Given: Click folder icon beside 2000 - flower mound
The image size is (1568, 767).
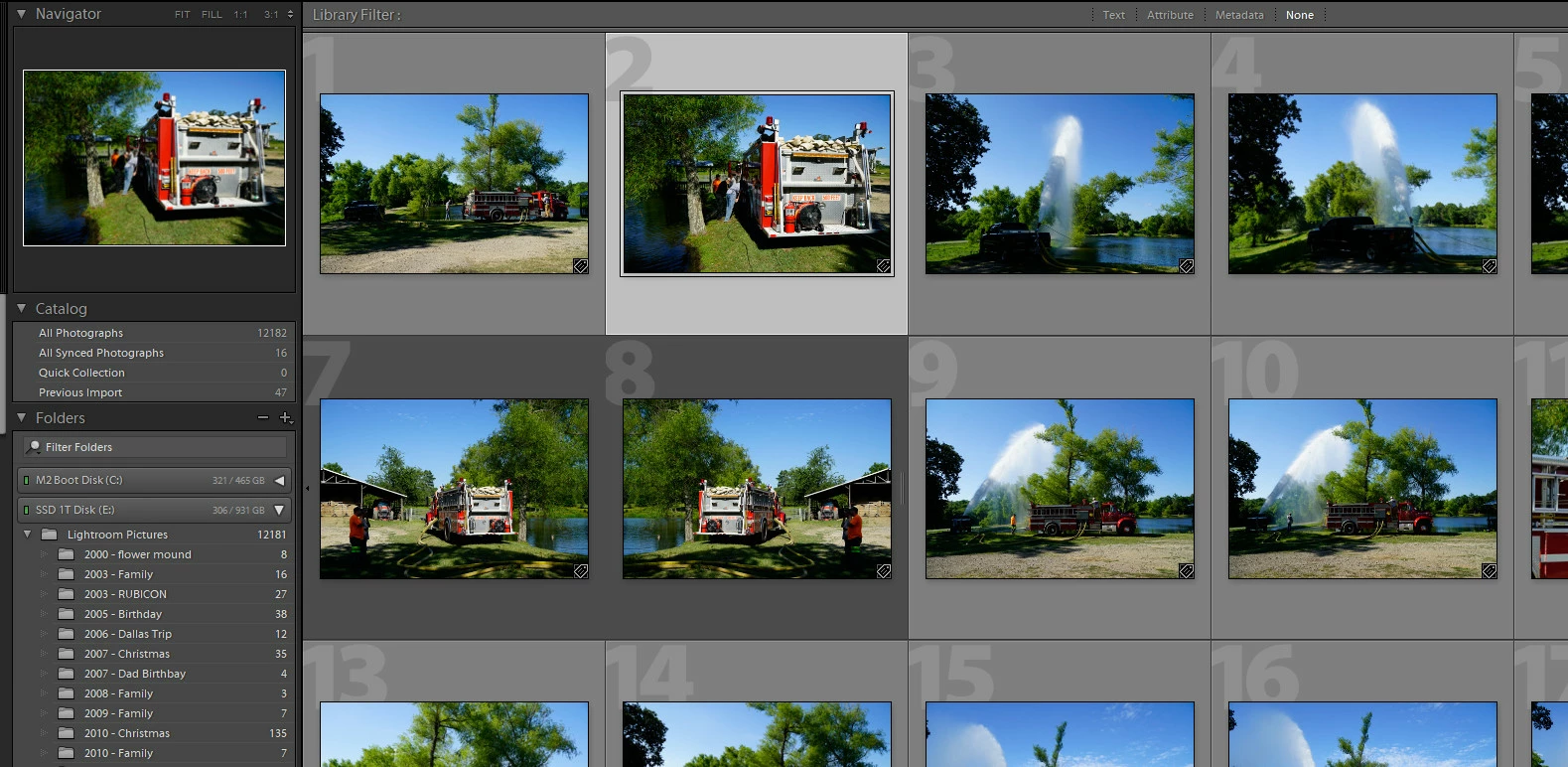Looking at the screenshot, I should click(67, 554).
